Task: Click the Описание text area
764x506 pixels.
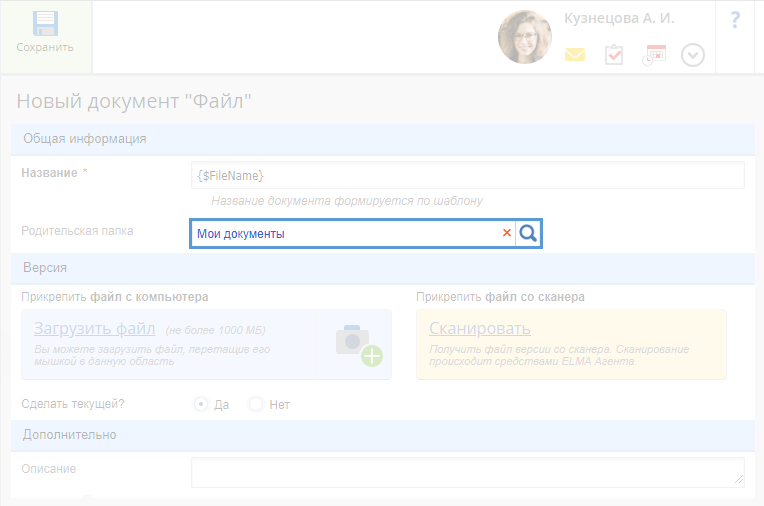Action: coord(467,472)
